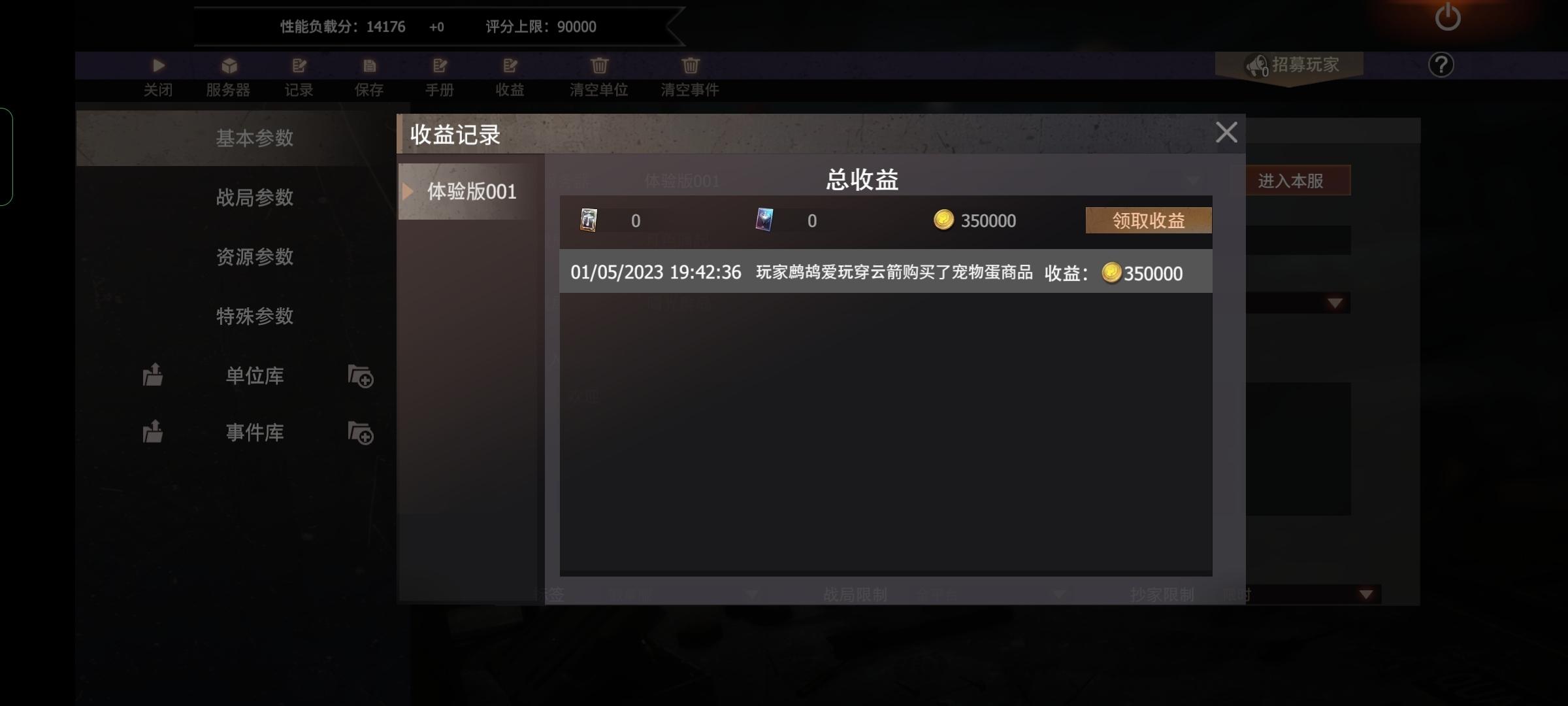Close the 收益记录 dialog

click(x=1226, y=133)
